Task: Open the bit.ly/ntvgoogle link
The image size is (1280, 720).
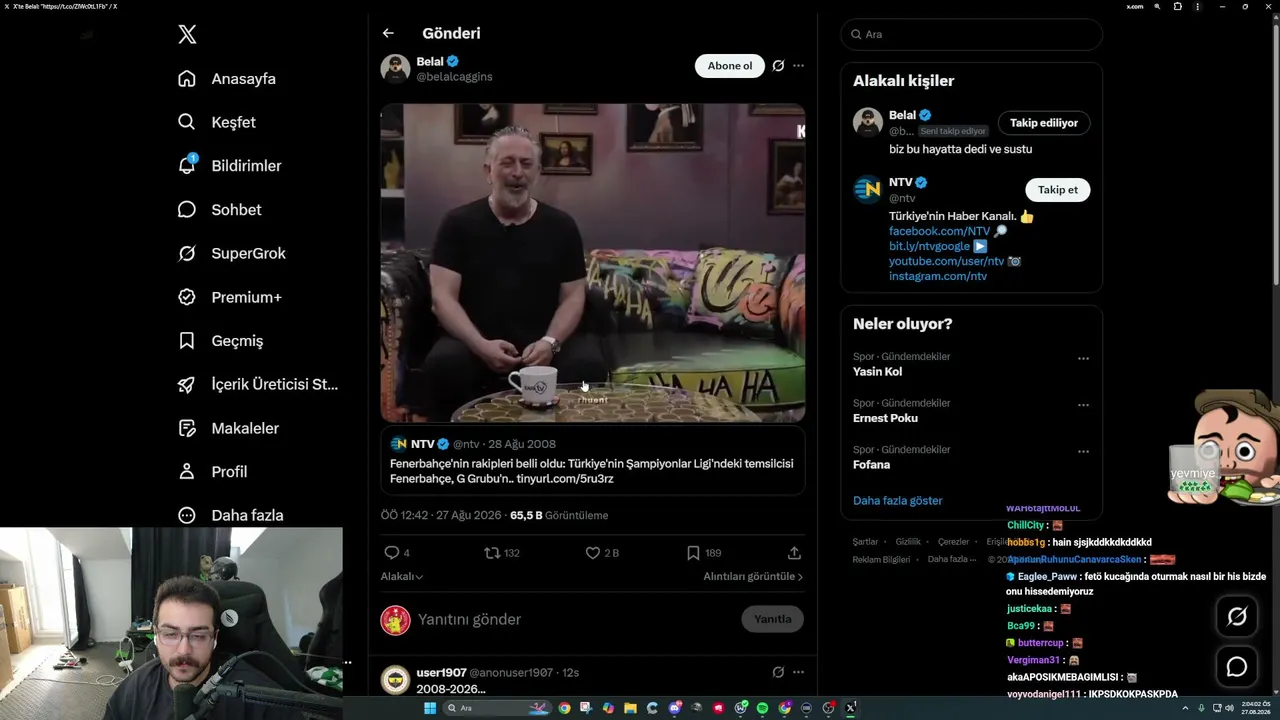Action: coord(929,246)
